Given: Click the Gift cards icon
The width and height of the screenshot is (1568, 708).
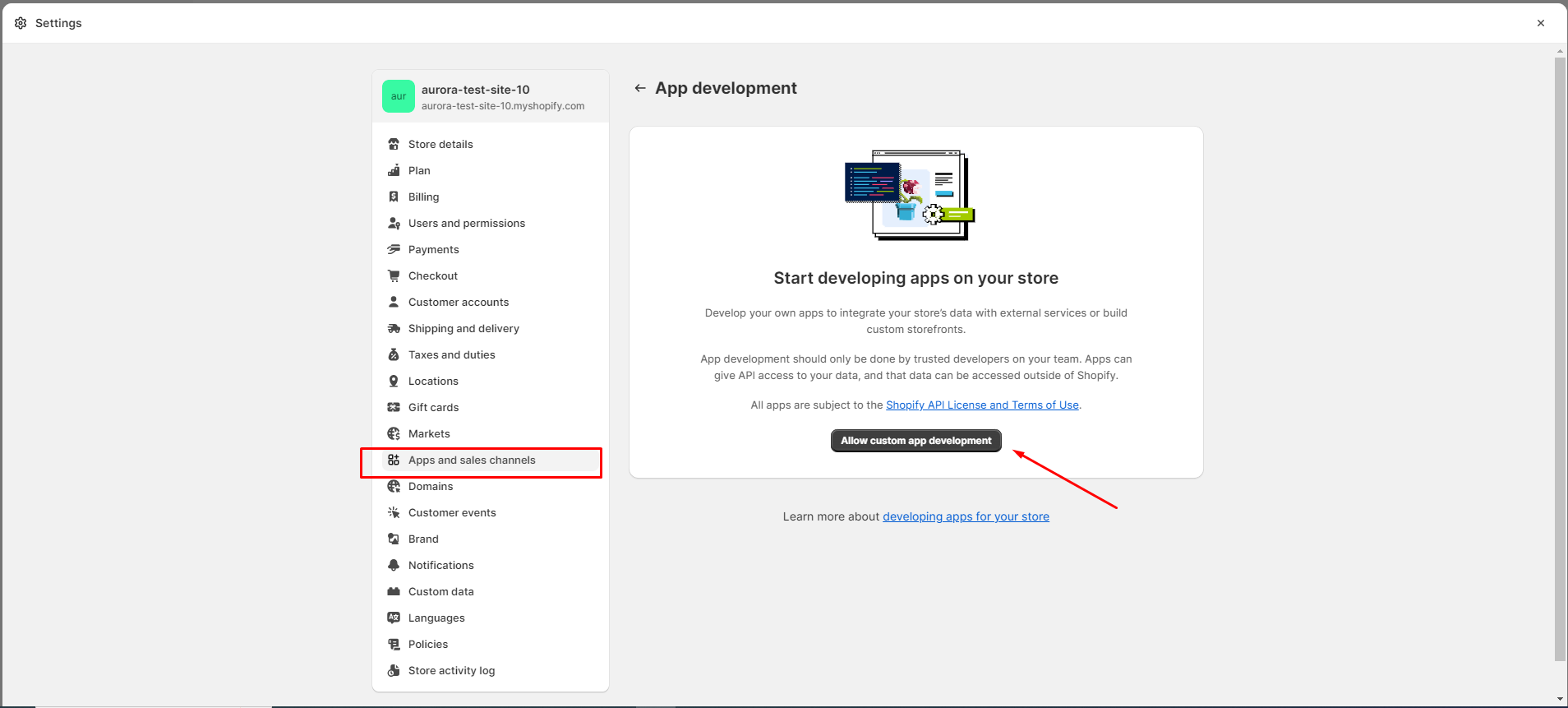Looking at the screenshot, I should (394, 407).
